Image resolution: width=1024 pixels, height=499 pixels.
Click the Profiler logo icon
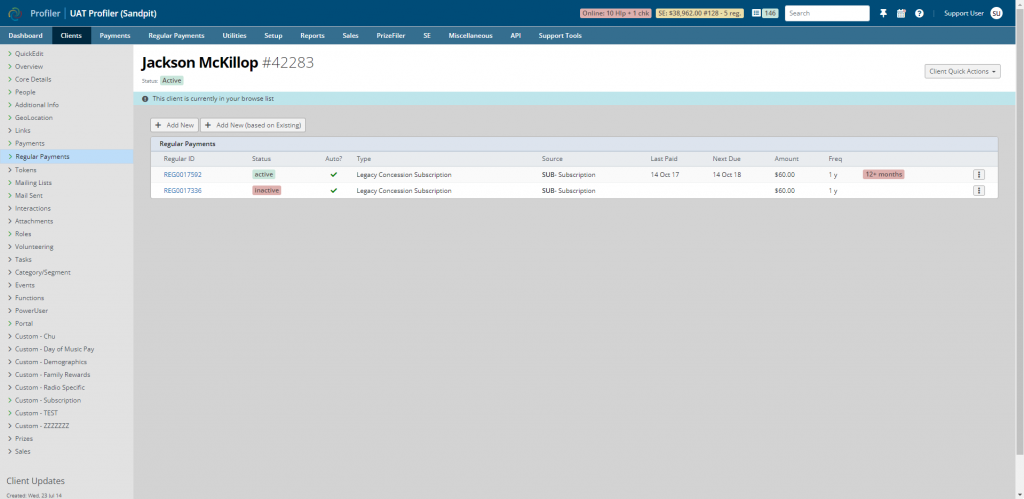tap(14, 13)
